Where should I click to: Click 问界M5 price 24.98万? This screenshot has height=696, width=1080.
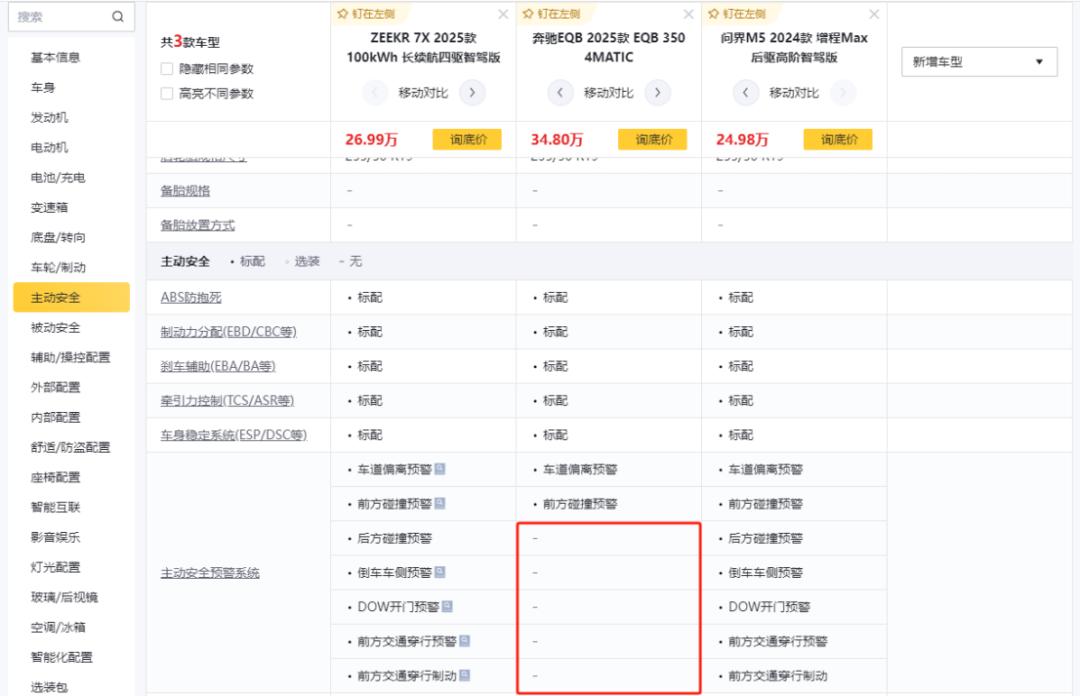[742, 139]
